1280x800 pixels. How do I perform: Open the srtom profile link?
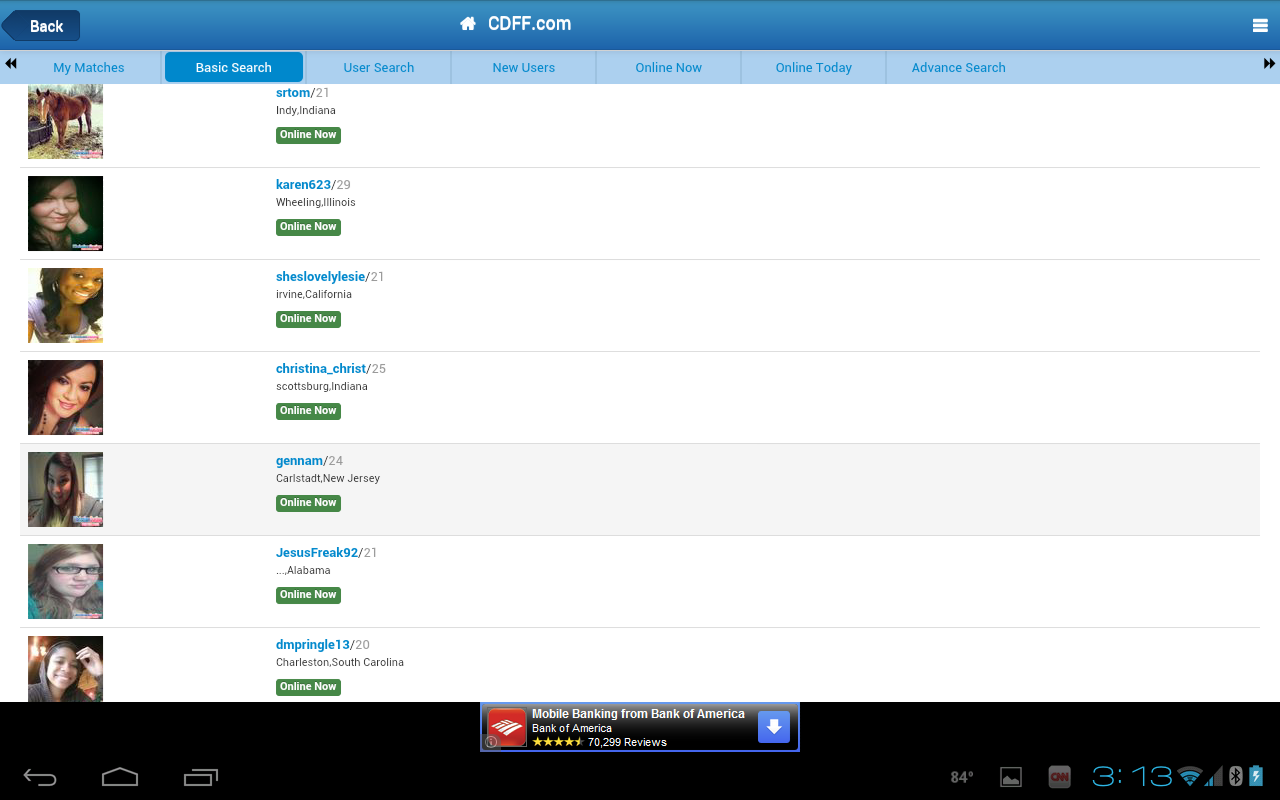[x=293, y=93]
